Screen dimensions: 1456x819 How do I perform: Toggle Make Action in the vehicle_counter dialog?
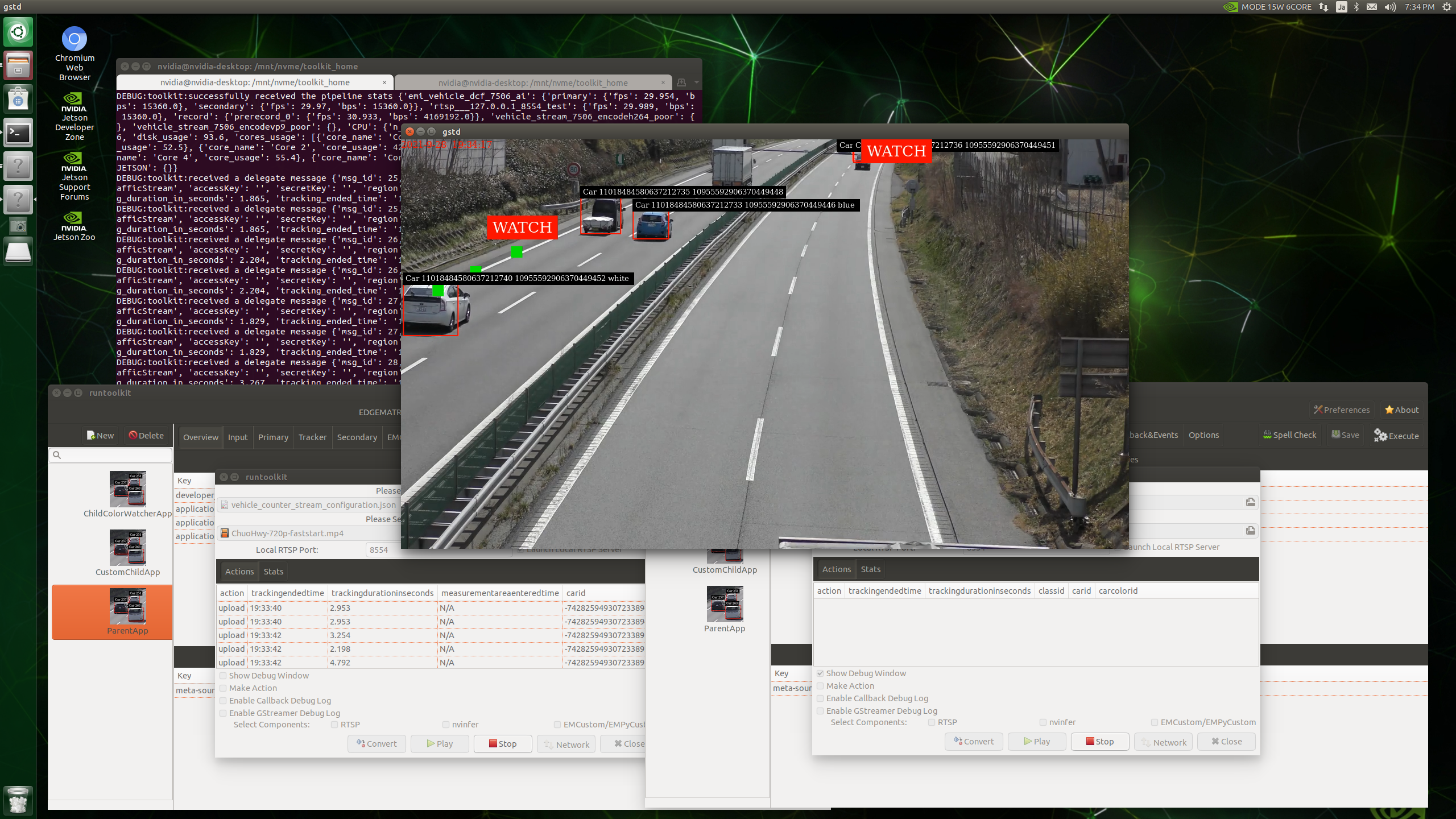[x=223, y=688]
